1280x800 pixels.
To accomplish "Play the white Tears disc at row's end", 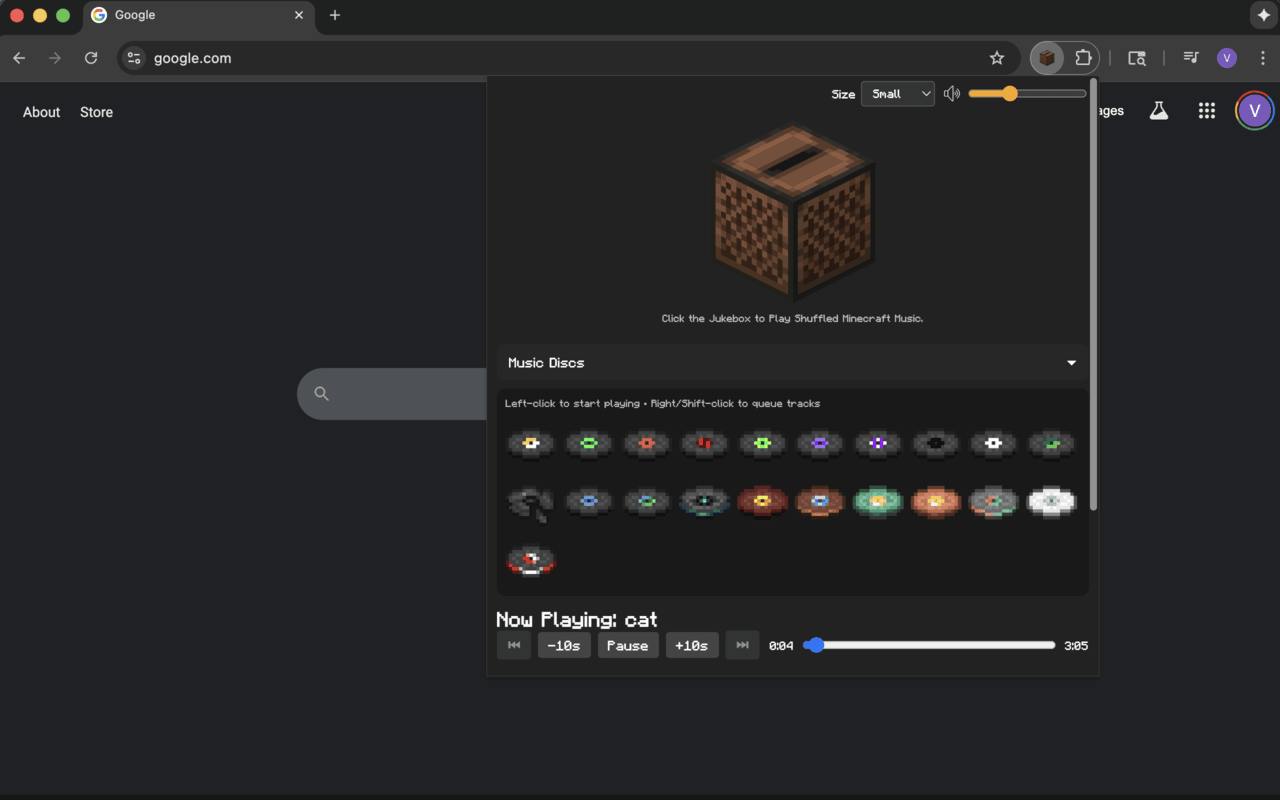I will click(x=1051, y=502).
